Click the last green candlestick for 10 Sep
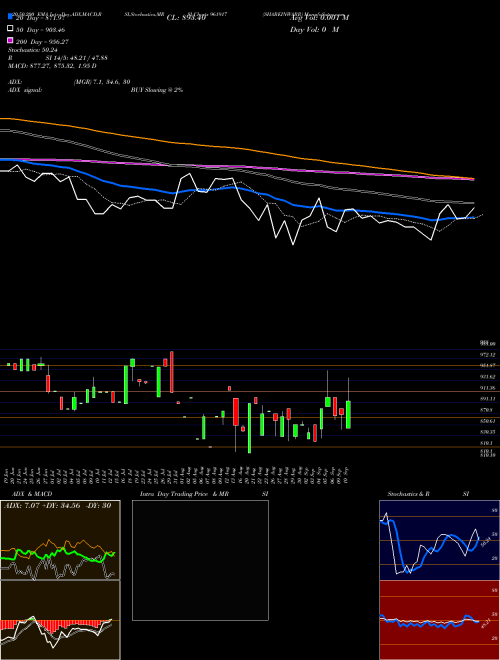Image resolution: width=500 pixels, height=660 pixels. pos(348,415)
